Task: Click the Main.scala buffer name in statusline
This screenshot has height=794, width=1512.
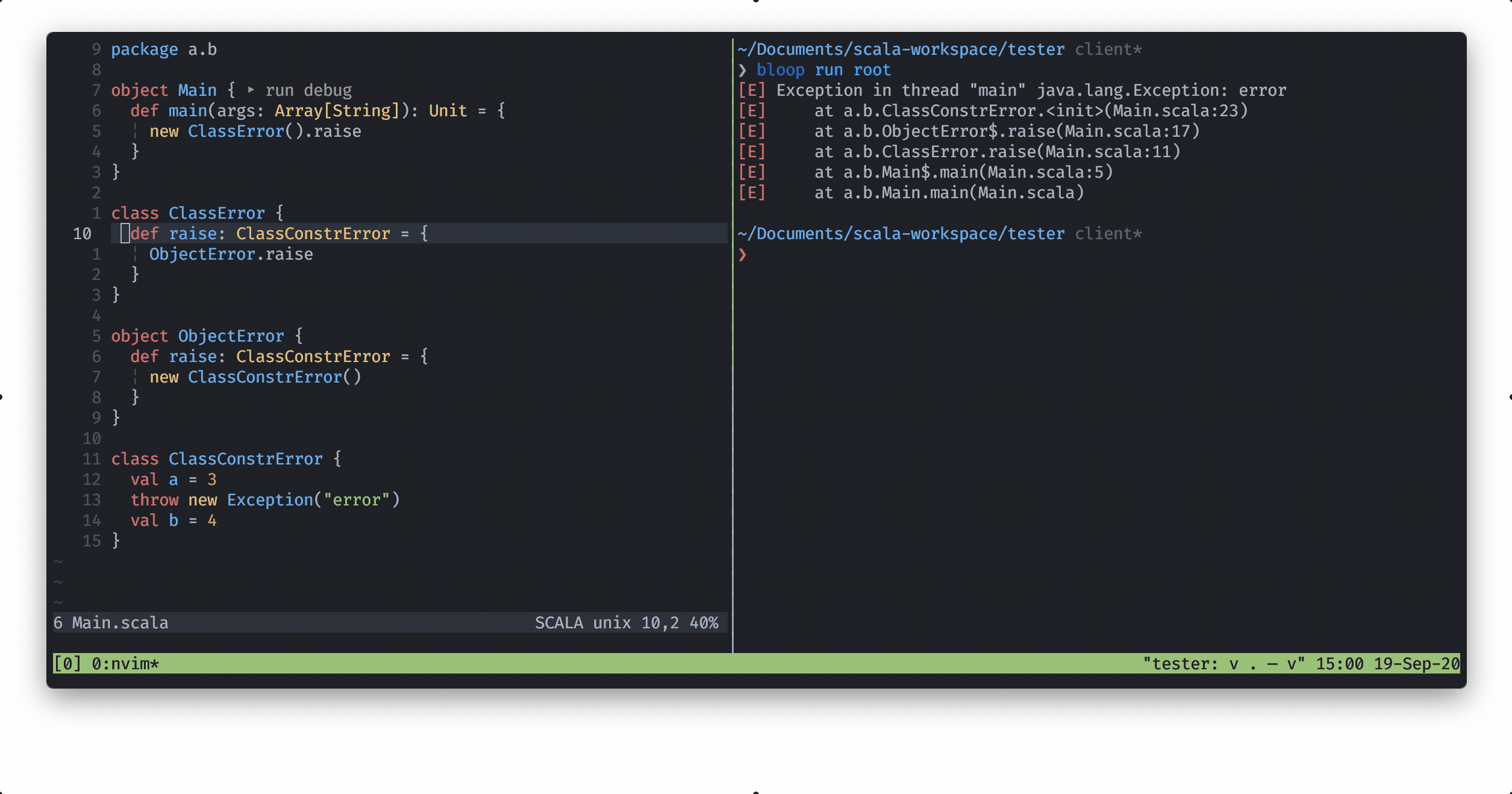Action: click(120, 623)
